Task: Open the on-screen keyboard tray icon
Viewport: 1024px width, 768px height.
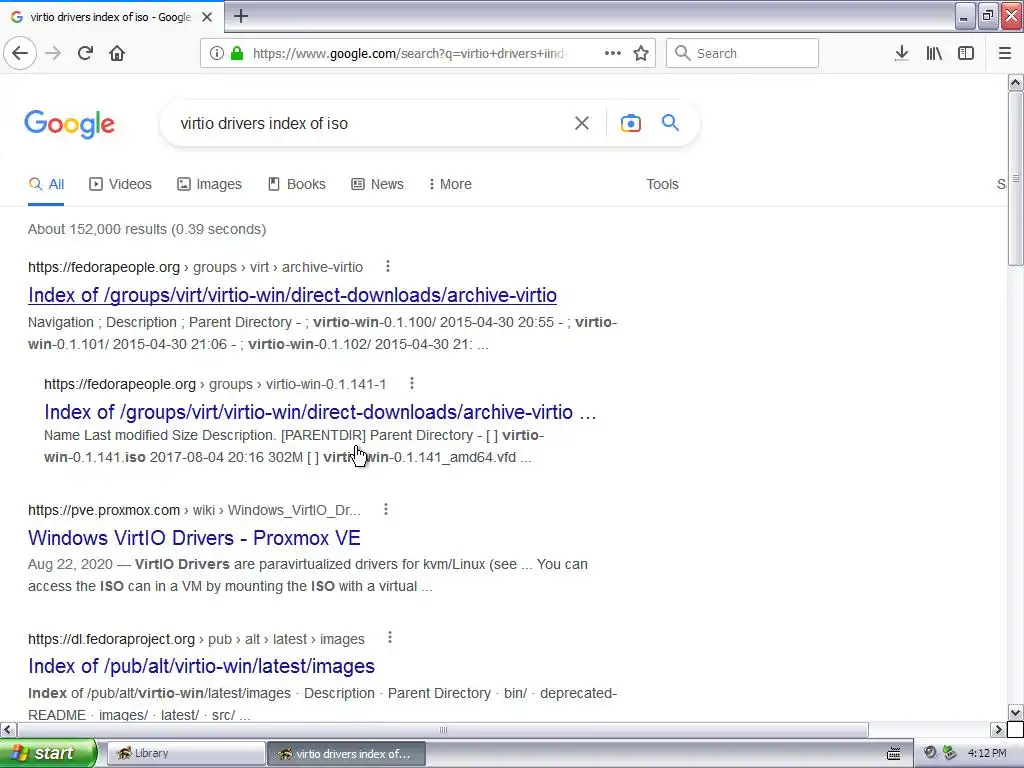Action: click(x=893, y=754)
